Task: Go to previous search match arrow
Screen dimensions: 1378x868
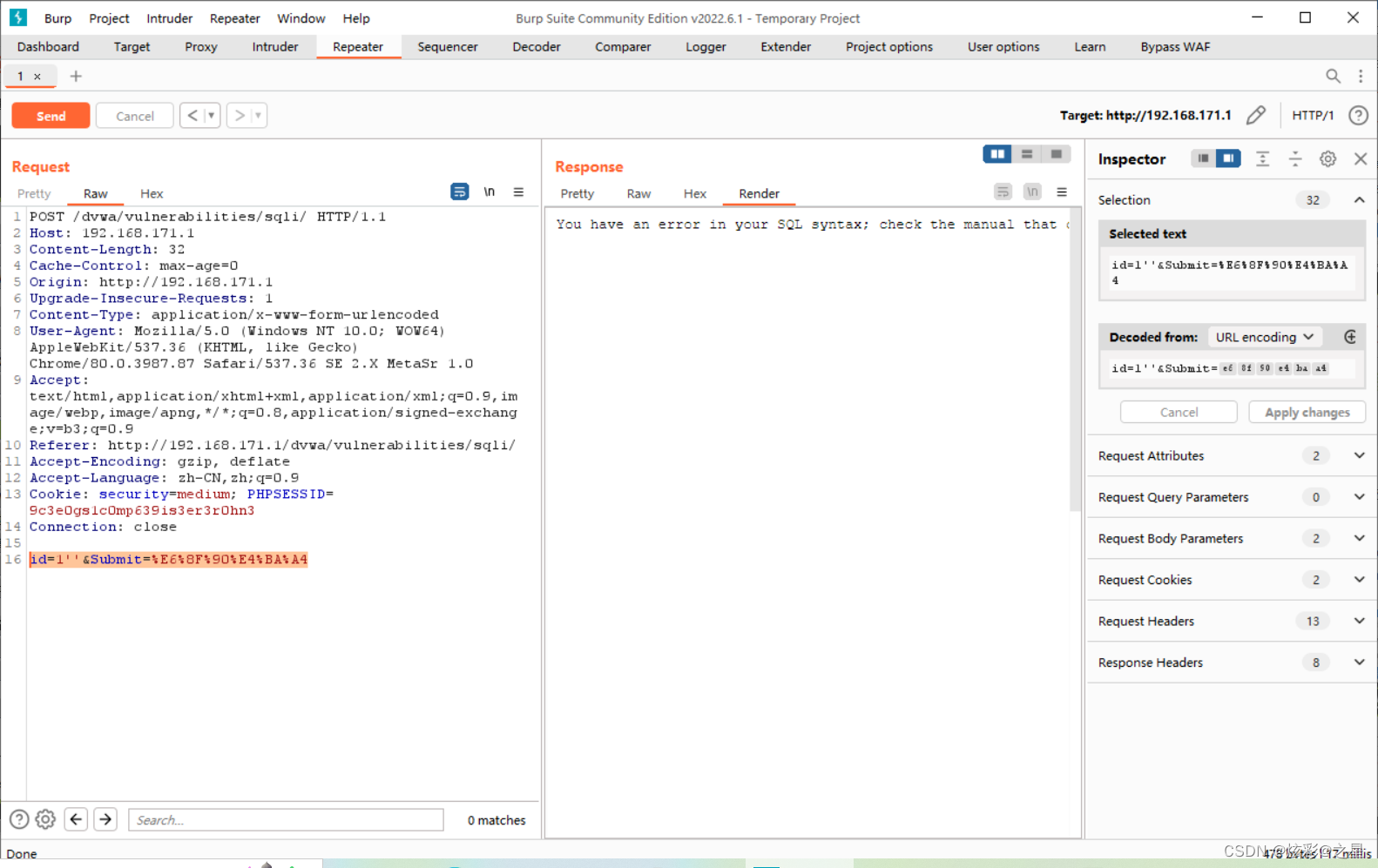Action: (77, 819)
